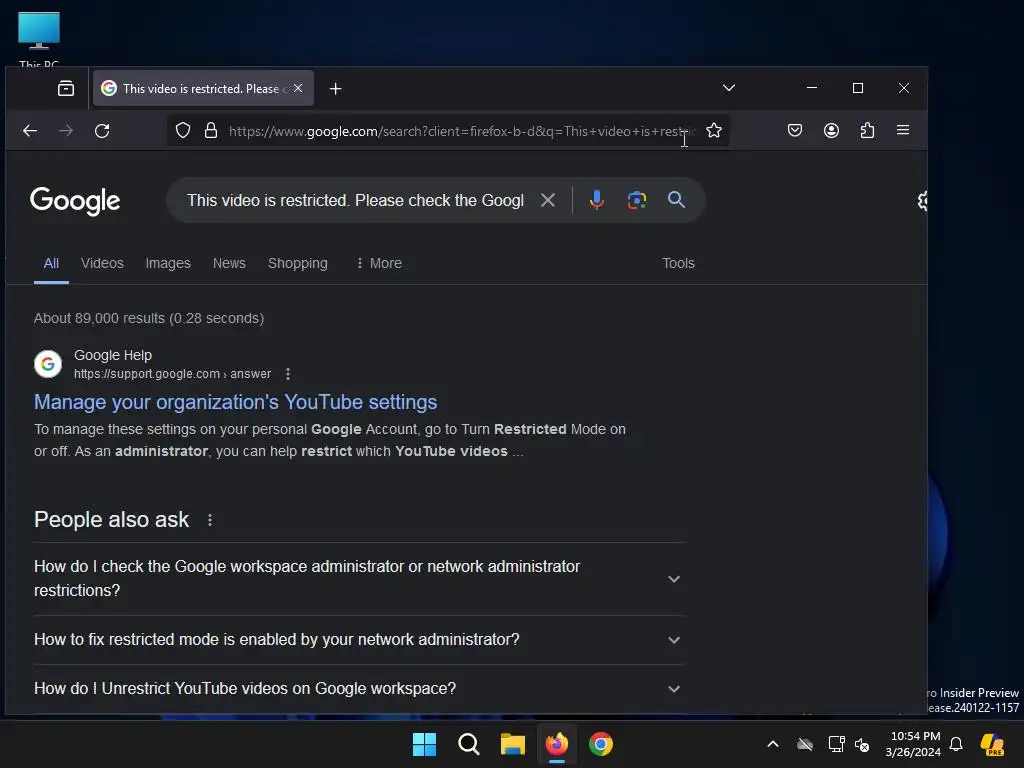The image size is (1024, 768).
Task: Start Google voice search microphone
Action: [x=596, y=200]
